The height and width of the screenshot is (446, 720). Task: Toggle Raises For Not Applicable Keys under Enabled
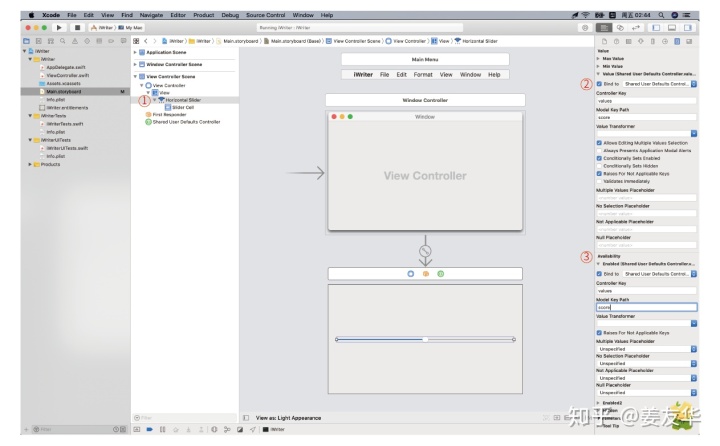pyautogui.click(x=599, y=333)
